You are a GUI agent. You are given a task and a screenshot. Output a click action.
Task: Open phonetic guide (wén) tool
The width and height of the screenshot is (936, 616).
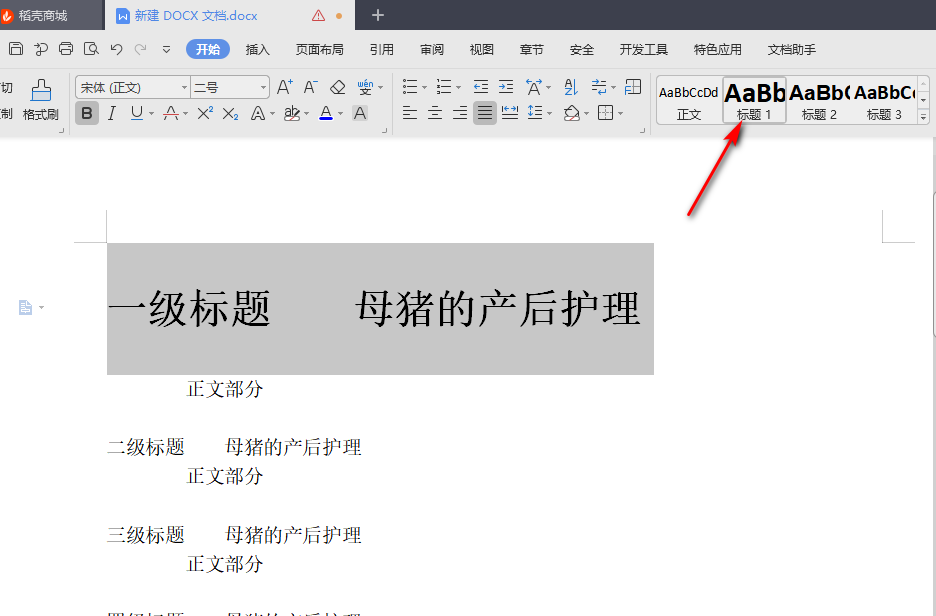tap(365, 87)
